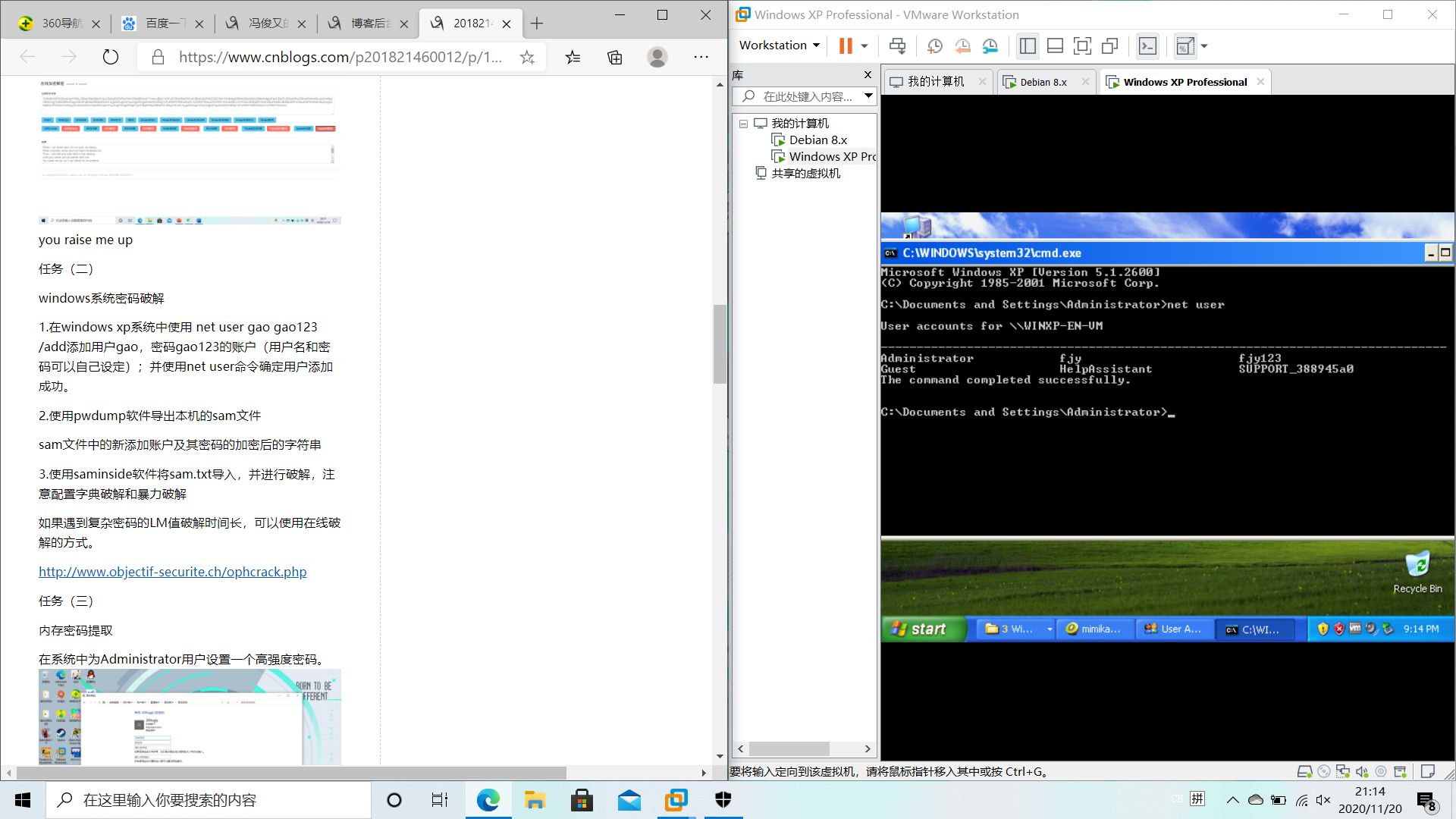This screenshot has height=819, width=1456.
Task: Open the Workstation menu dropdown
Action: point(779,45)
